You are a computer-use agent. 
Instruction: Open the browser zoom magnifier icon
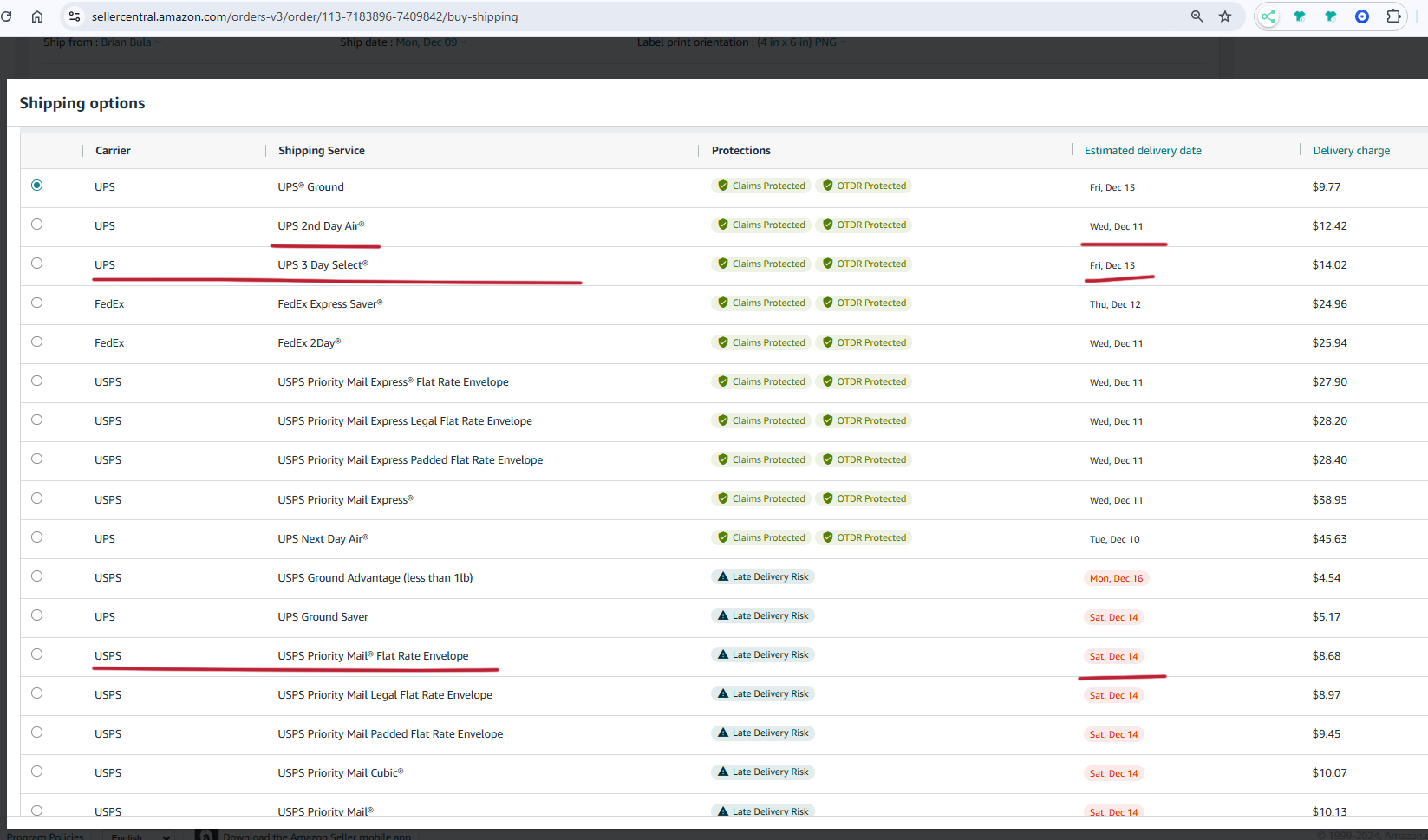[1197, 16]
